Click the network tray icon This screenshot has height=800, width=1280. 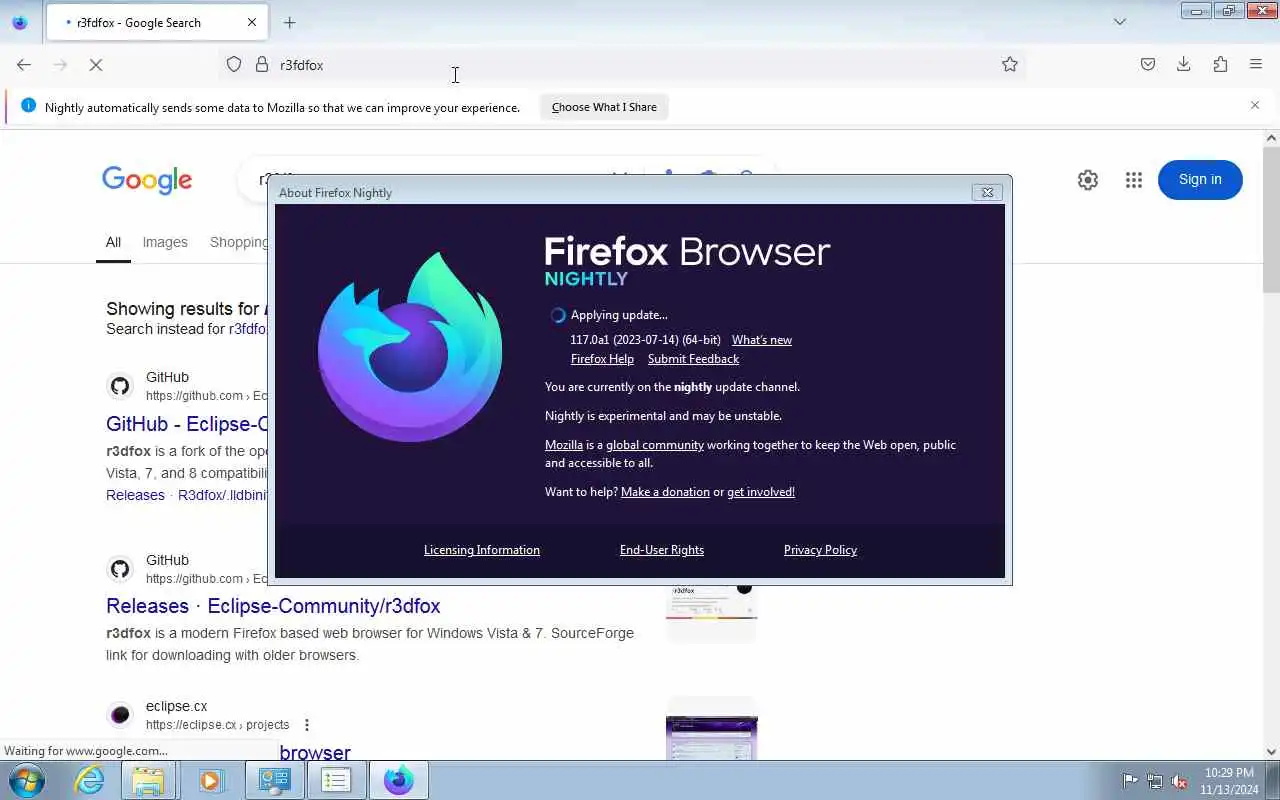1155,781
